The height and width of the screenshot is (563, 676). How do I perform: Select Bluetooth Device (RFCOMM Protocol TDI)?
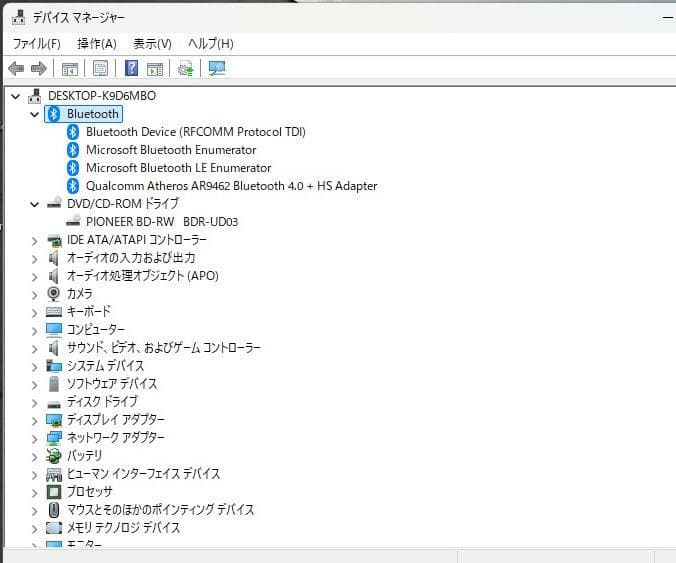(196, 132)
